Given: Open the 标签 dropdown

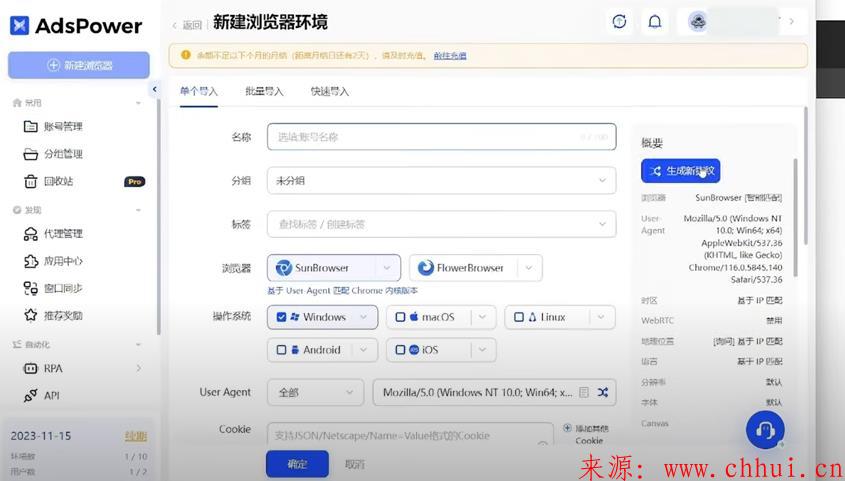Looking at the screenshot, I should coord(441,224).
